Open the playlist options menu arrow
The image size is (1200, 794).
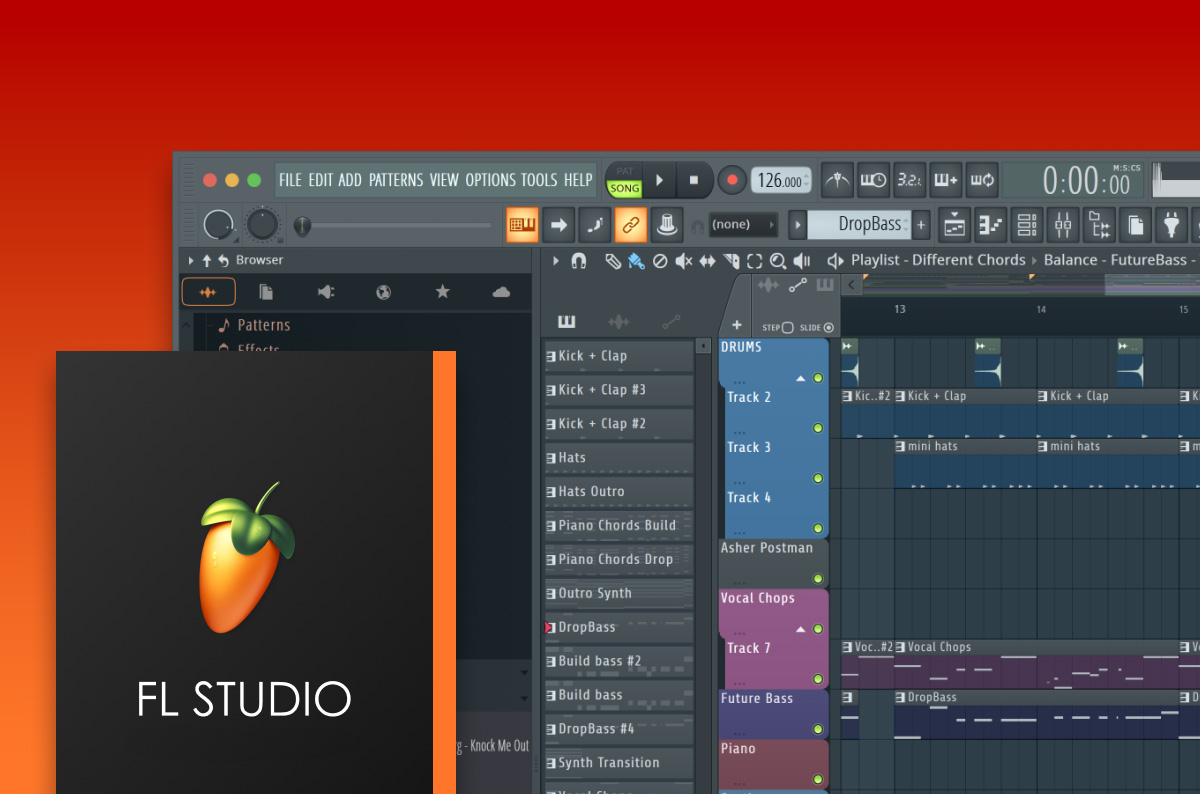pos(557,261)
